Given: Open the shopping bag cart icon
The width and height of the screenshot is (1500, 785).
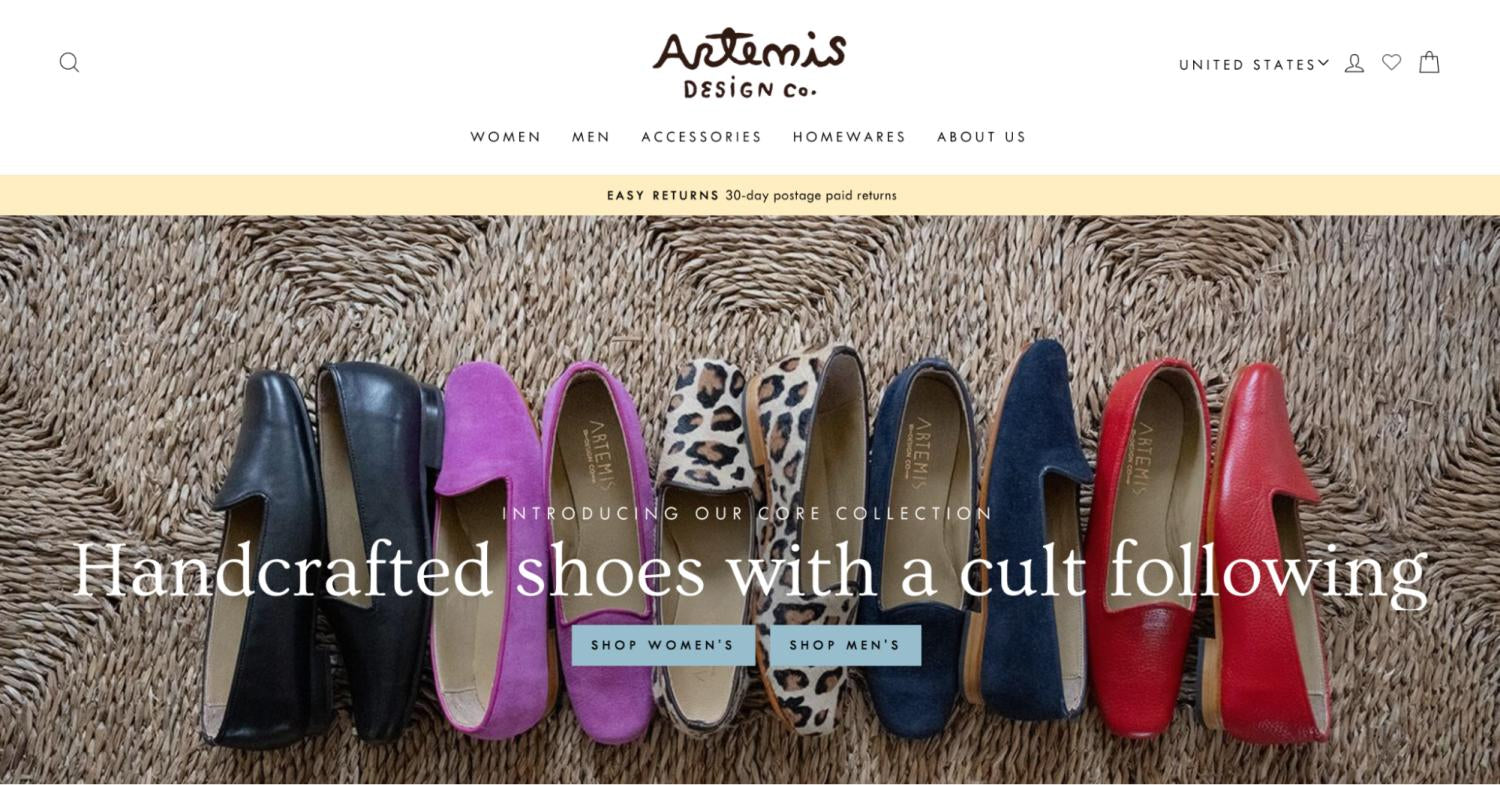Looking at the screenshot, I should (x=1429, y=62).
